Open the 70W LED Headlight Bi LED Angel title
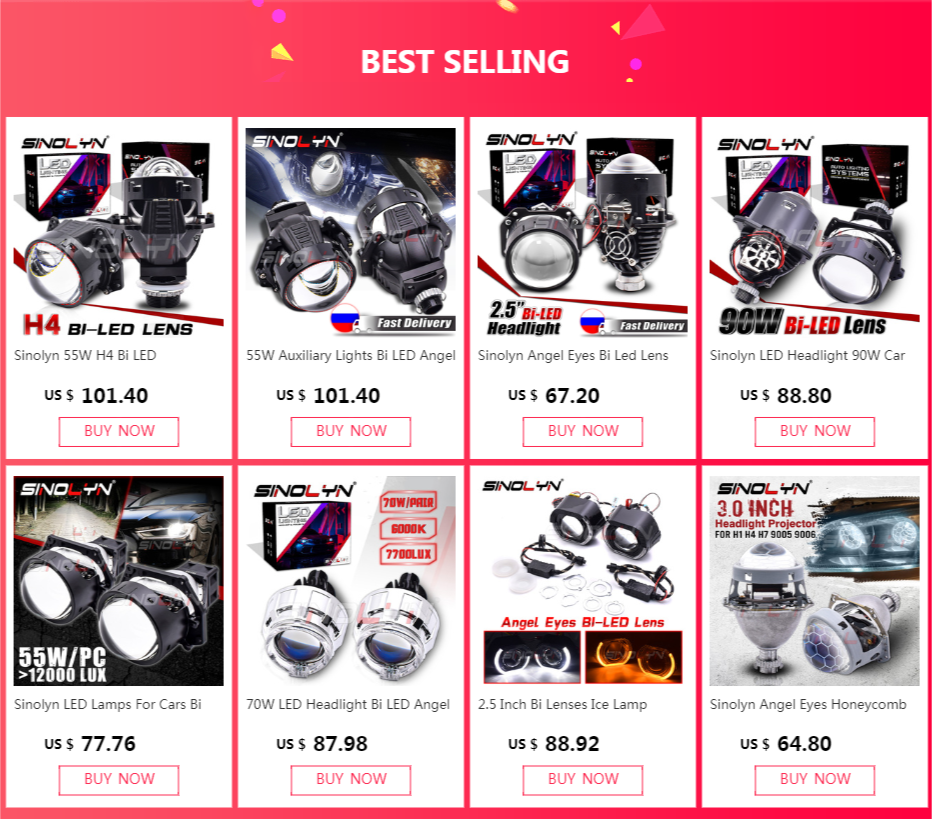Image resolution: width=932 pixels, height=819 pixels. coord(348,704)
